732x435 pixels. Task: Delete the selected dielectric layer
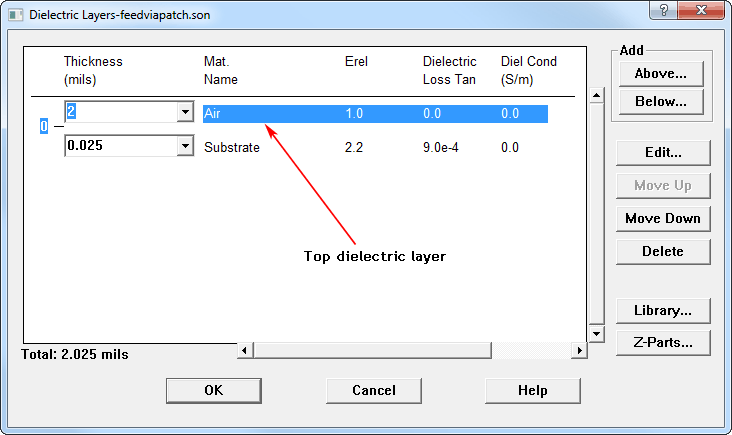(x=663, y=252)
